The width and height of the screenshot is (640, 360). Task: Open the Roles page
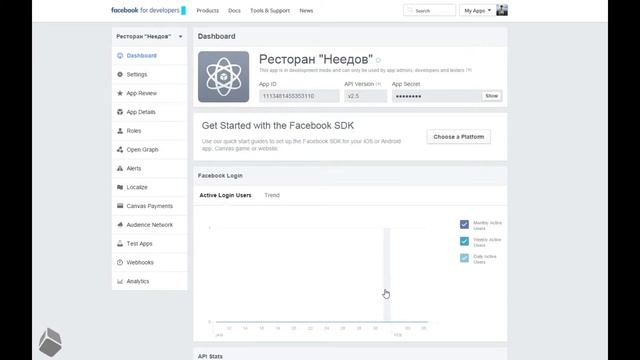pyautogui.click(x=133, y=131)
